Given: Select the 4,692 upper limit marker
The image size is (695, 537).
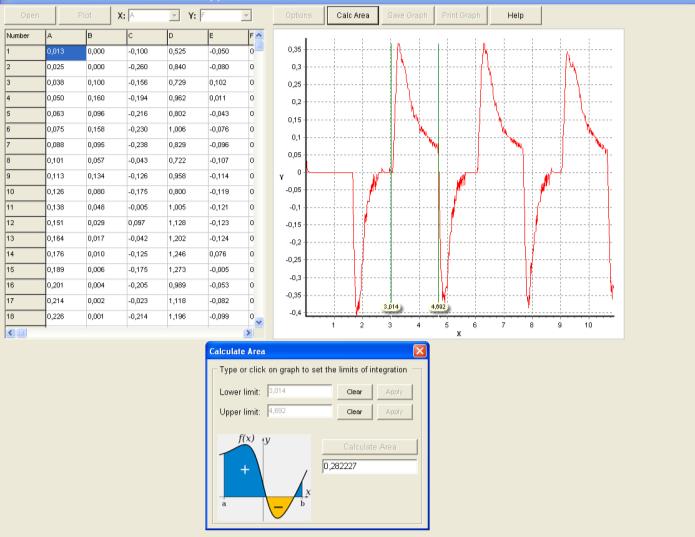Looking at the screenshot, I should click(x=438, y=307).
